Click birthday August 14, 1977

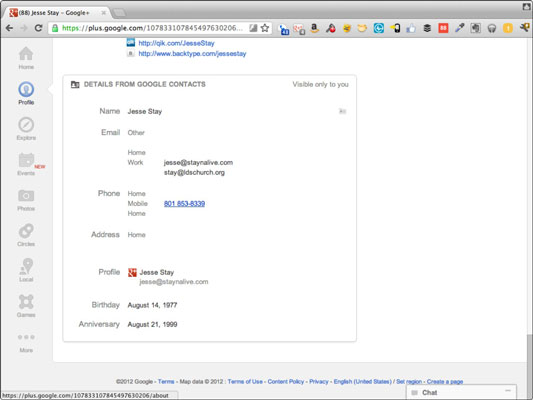[x=152, y=305]
